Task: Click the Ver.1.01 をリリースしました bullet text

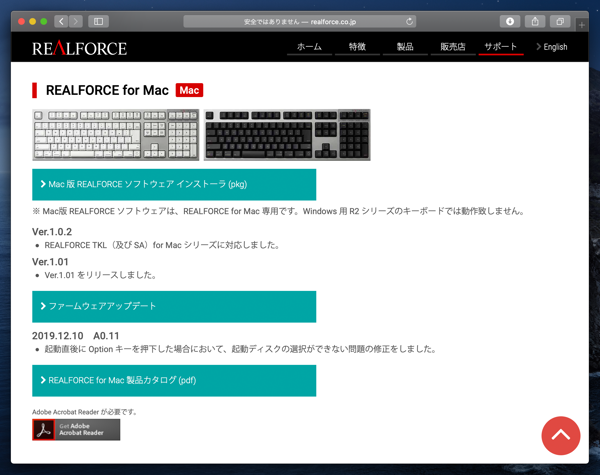Action: tap(100, 275)
